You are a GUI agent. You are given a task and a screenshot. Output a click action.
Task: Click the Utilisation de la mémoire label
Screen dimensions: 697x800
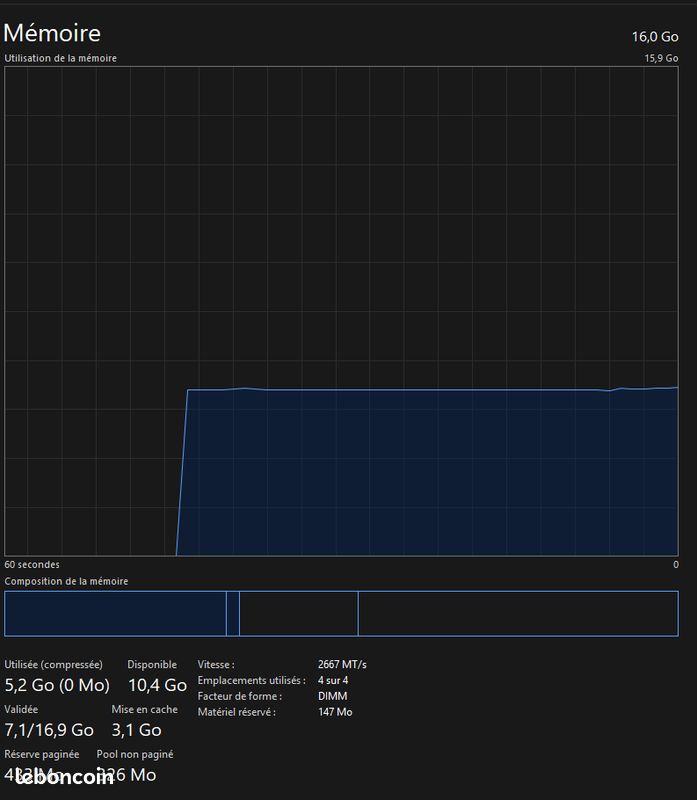coord(60,58)
